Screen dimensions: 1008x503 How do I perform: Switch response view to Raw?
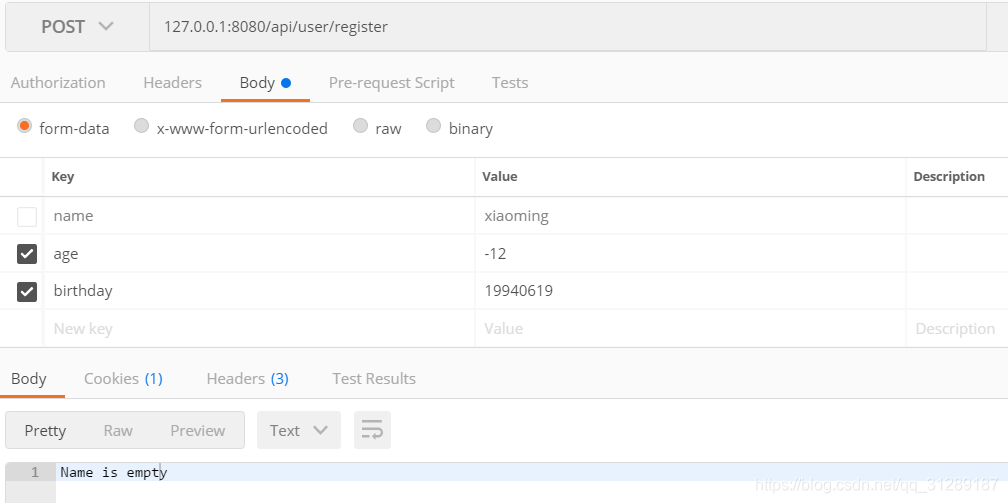118,430
